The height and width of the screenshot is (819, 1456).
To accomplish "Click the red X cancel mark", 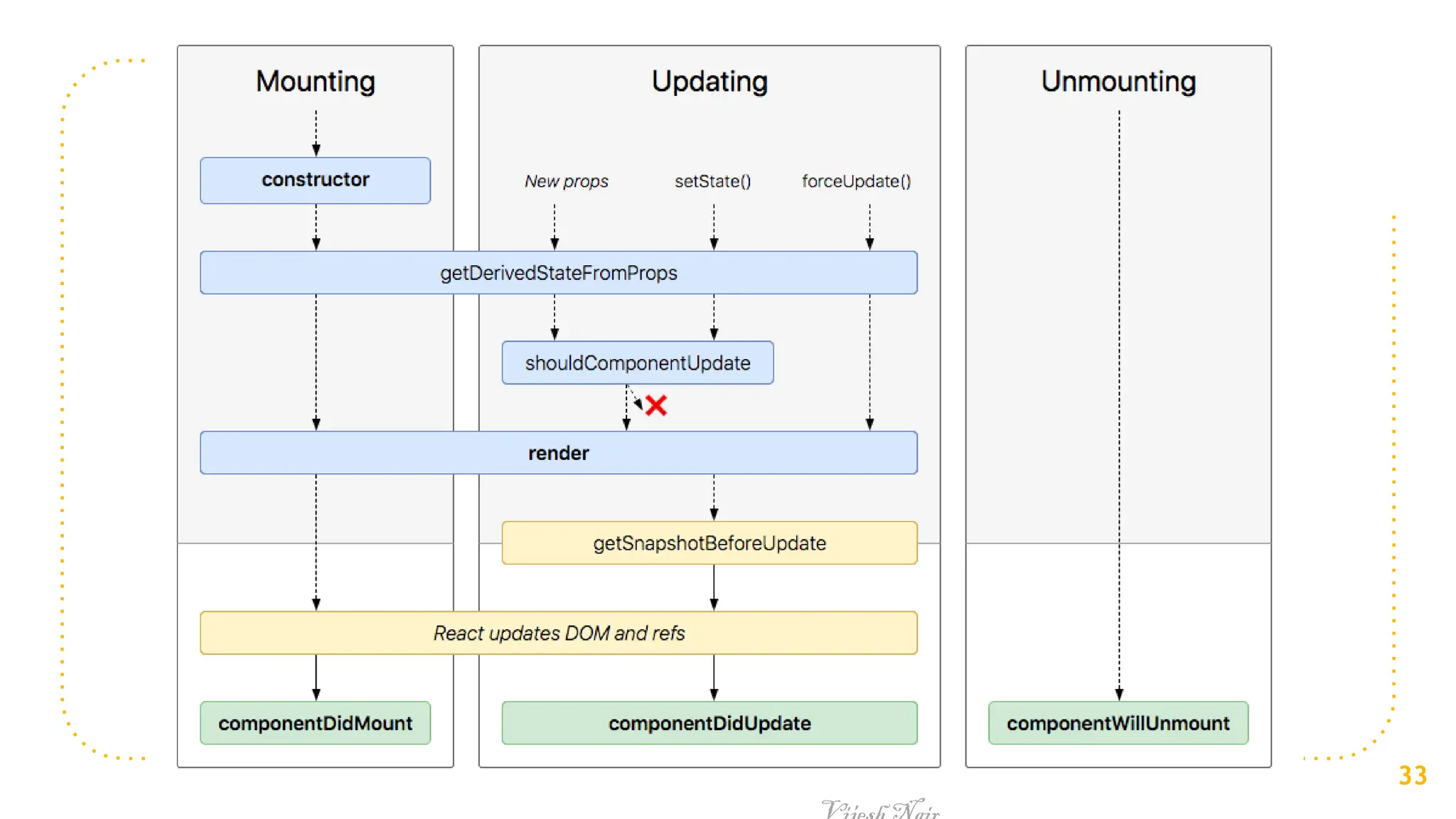I will pyautogui.click(x=655, y=406).
